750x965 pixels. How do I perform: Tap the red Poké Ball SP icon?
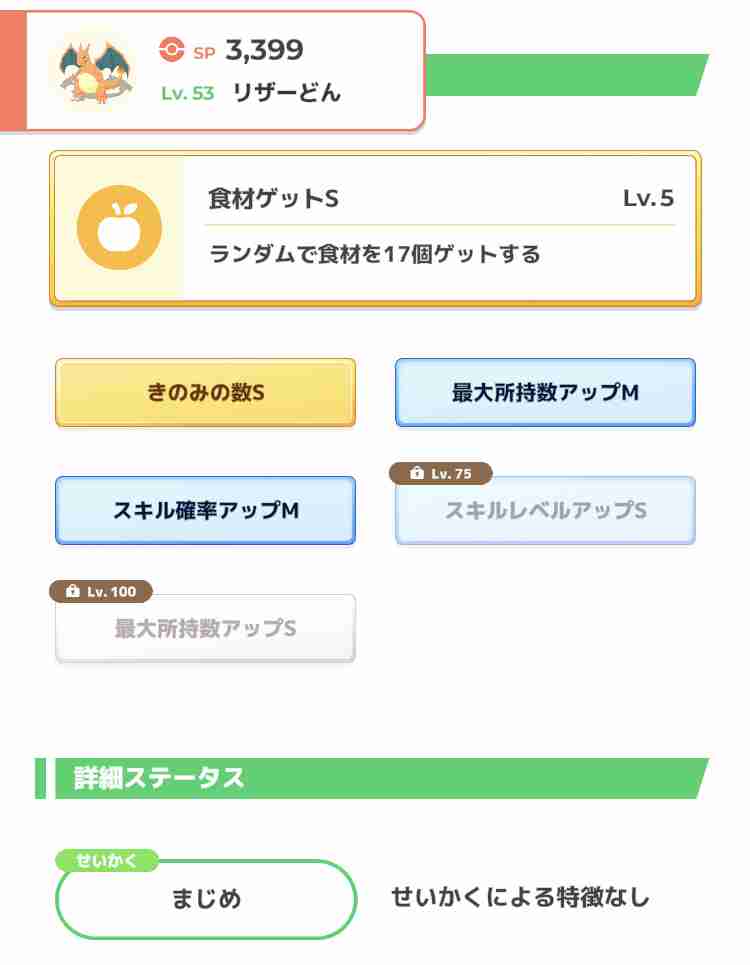pyautogui.click(x=171, y=49)
